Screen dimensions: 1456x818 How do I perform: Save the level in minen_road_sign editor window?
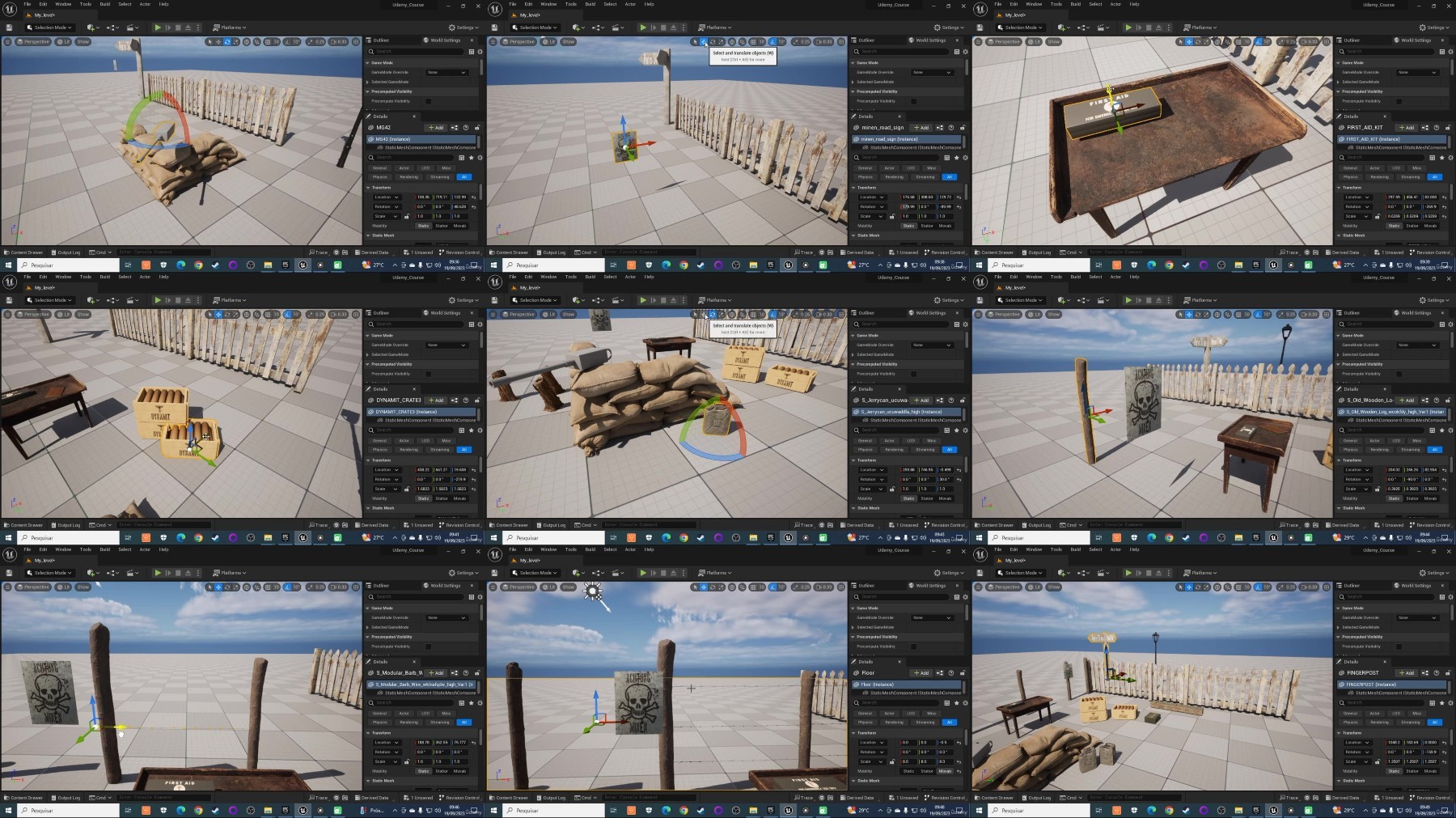pos(494,28)
